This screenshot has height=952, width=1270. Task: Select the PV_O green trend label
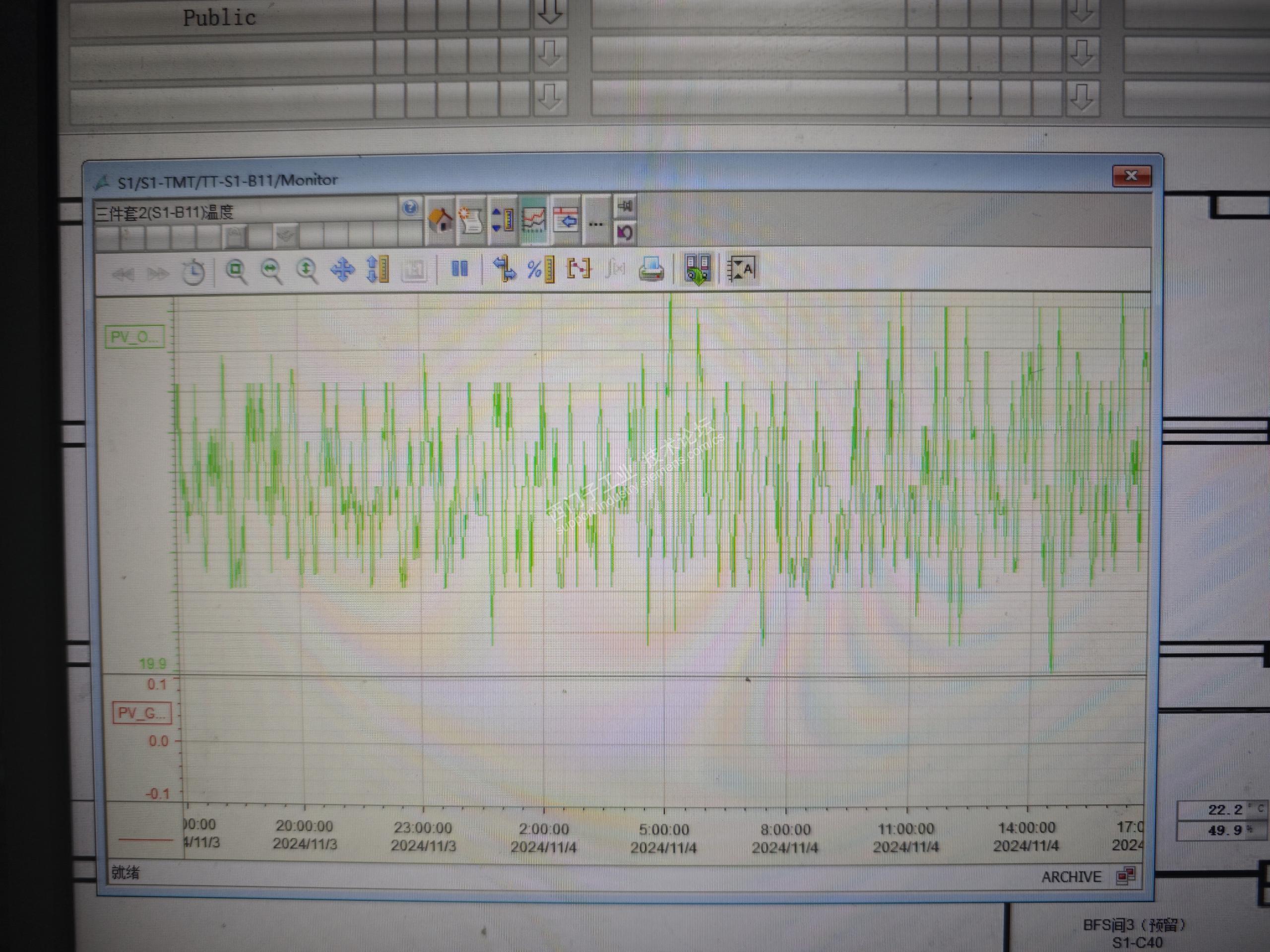point(135,337)
